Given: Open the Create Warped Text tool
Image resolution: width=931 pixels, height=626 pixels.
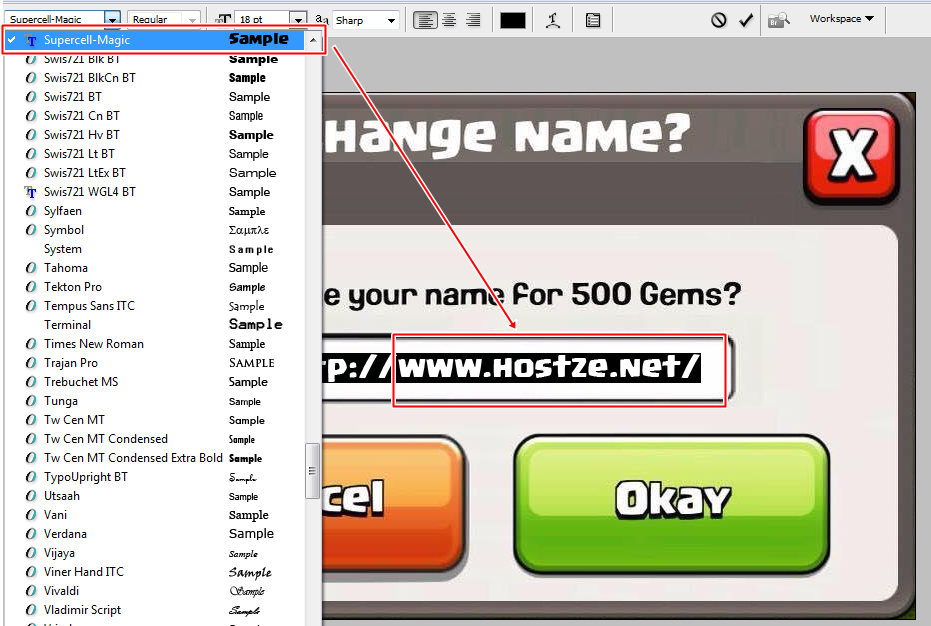Looking at the screenshot, I should click(554, 19).
